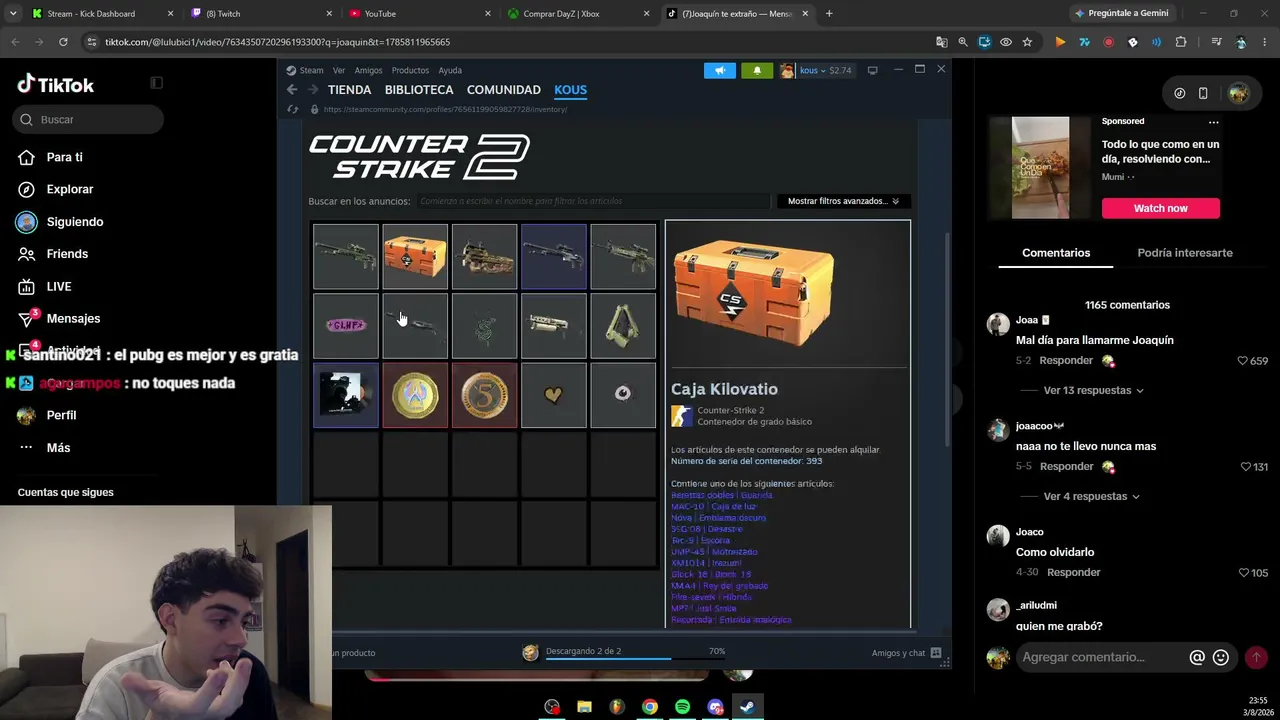Switch to the Twitch browser tab
Image resolution: width=1280 pixels, height=720 pixels.
260,14
